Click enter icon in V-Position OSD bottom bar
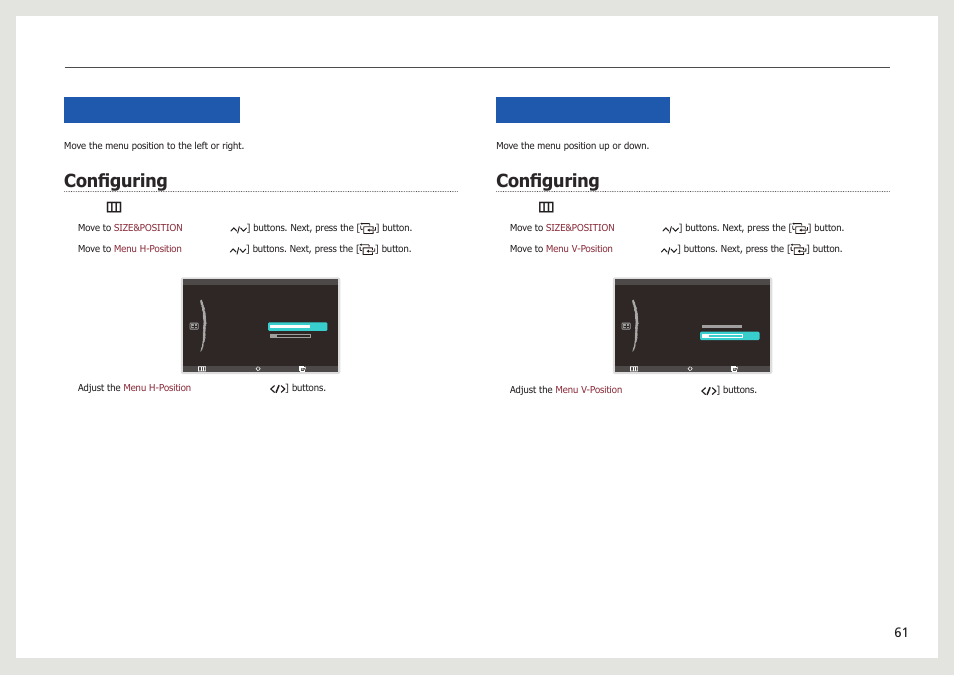 [x=734, y=369]
